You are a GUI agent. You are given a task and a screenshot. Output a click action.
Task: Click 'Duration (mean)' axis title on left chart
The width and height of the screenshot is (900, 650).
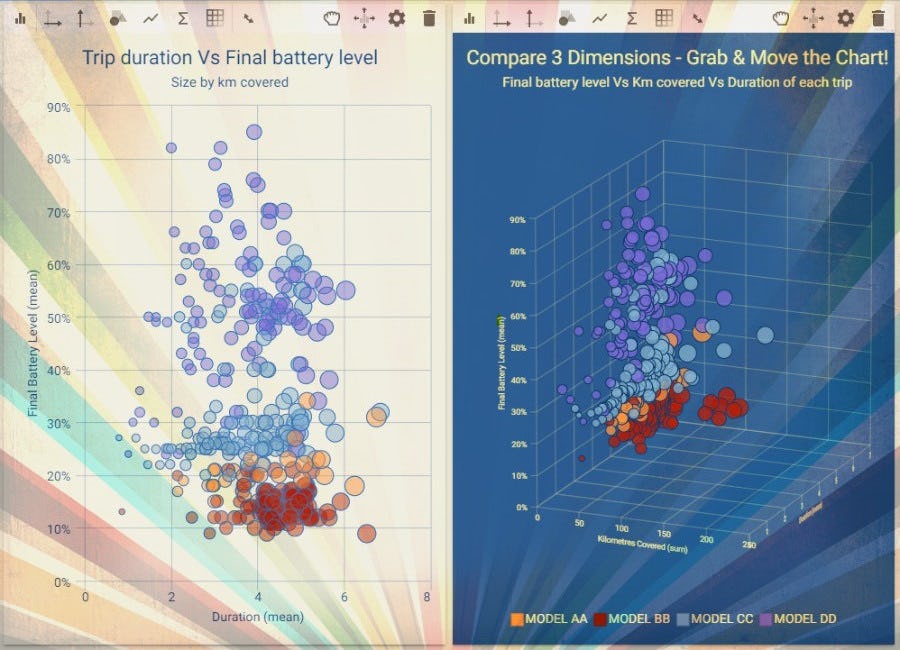[x=258, y=617]
